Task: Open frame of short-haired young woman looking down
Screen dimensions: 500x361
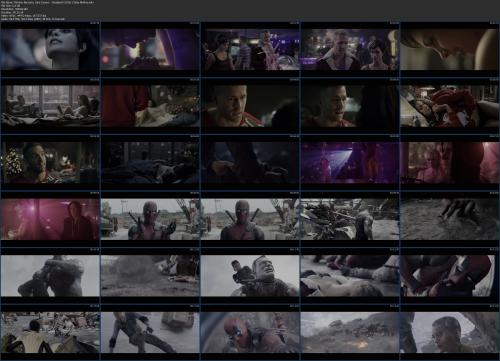Action: [449, 332]
